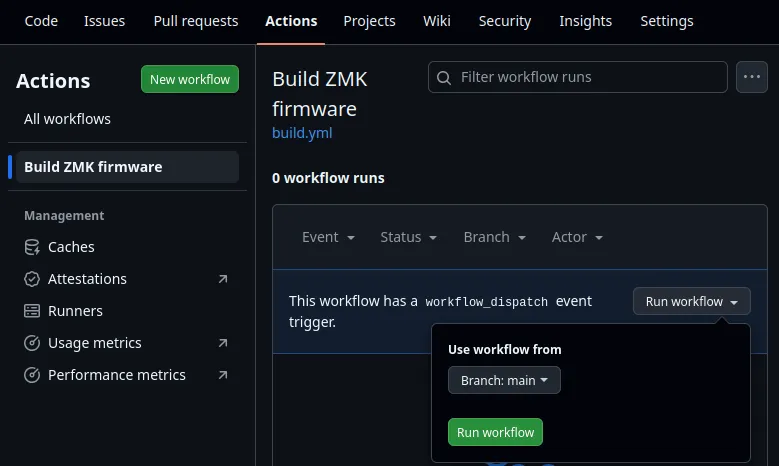Expand the Status filter dropdown
Viewport: 779px width, 466px height.
408,237
